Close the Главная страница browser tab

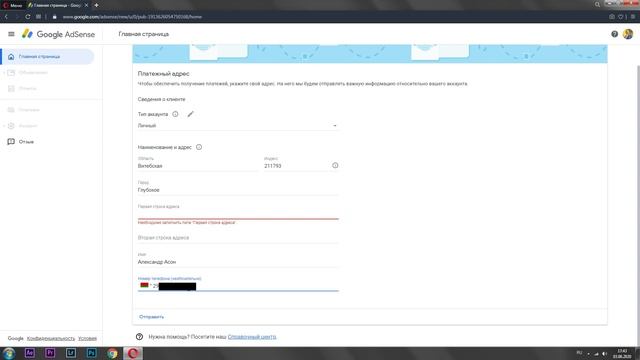(86, 5)
